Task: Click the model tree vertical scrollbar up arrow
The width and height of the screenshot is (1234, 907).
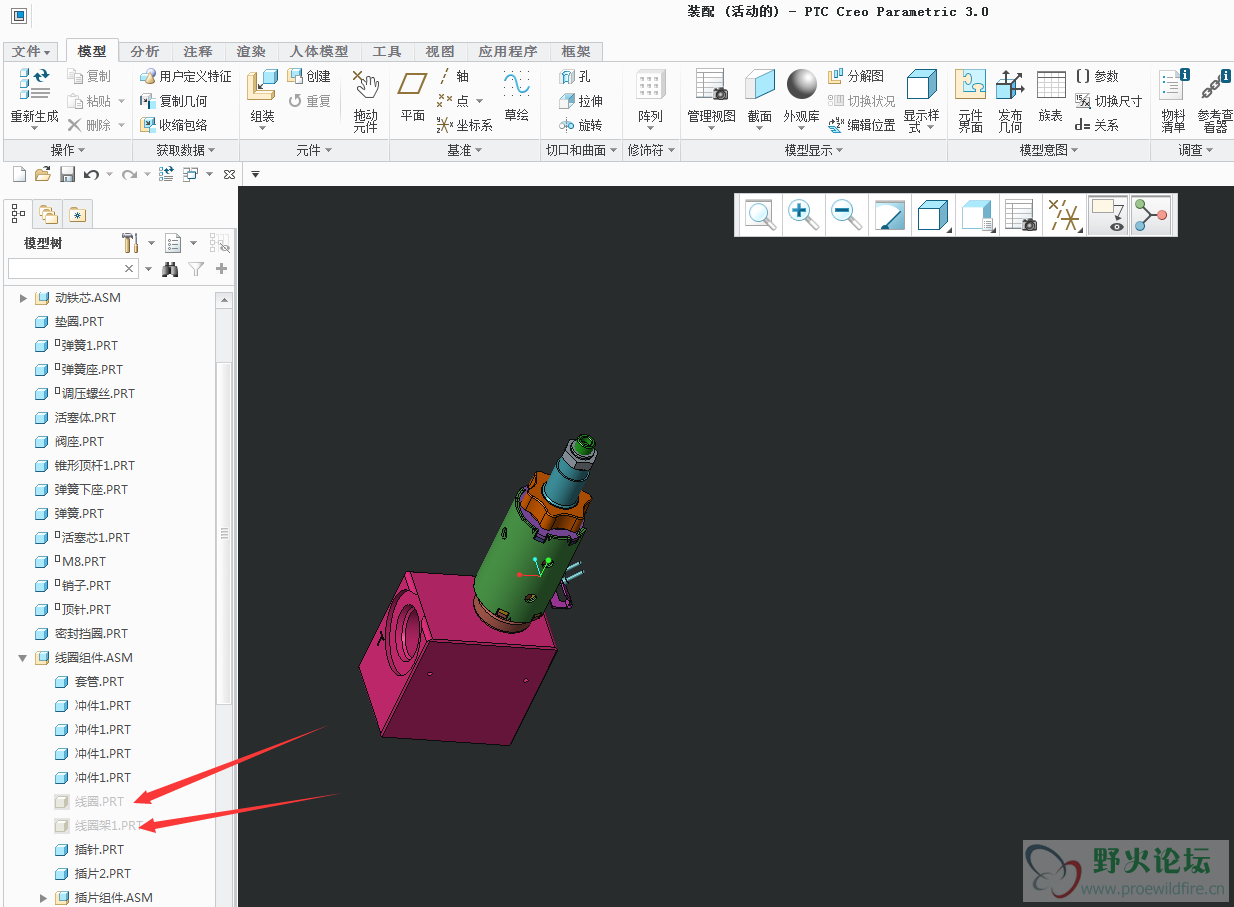Action: (225, 300)
